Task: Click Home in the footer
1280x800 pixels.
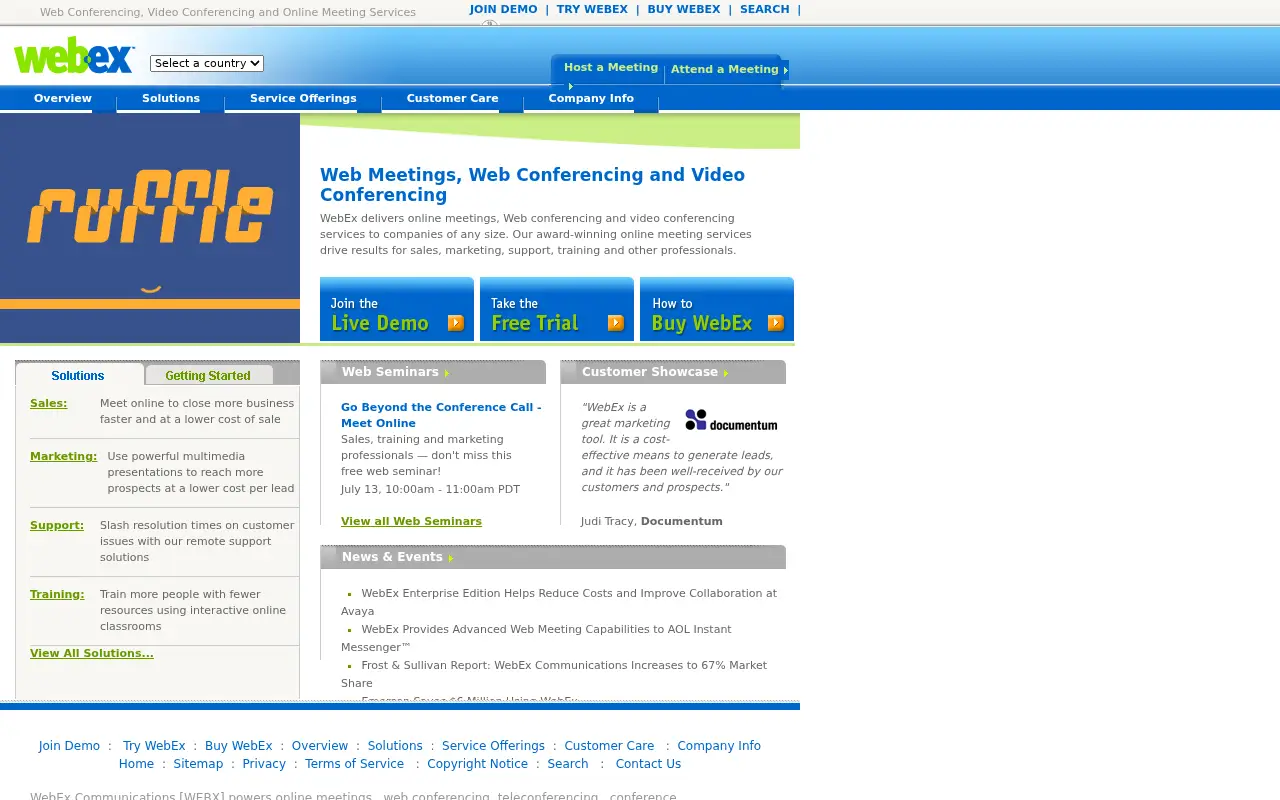Action: point(136,764)
